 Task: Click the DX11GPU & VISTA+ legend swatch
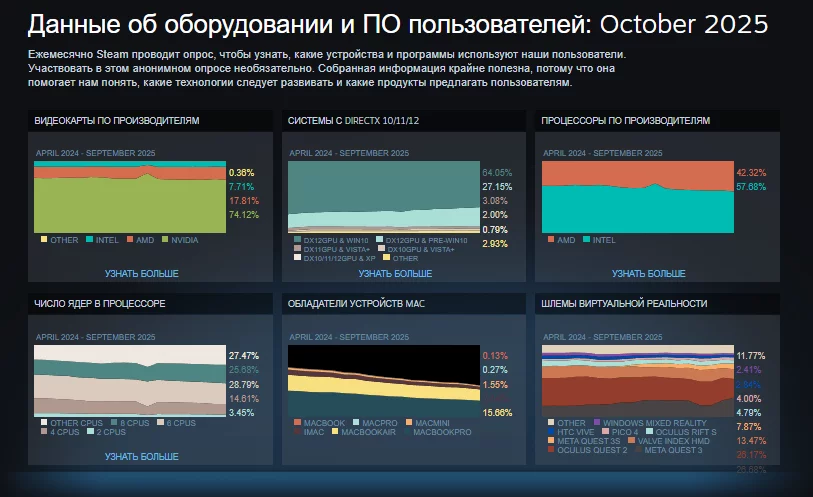[x=297, y=249]
